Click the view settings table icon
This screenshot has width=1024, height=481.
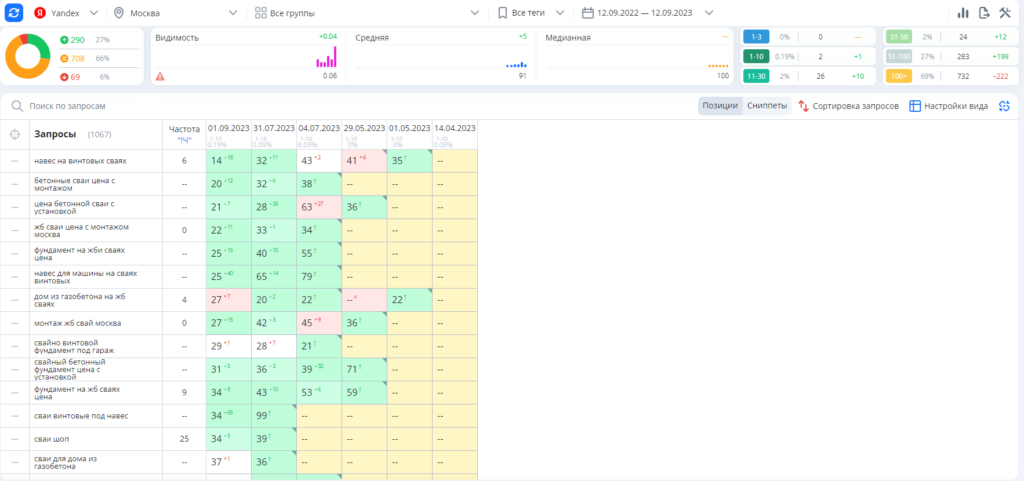(915, 106)
